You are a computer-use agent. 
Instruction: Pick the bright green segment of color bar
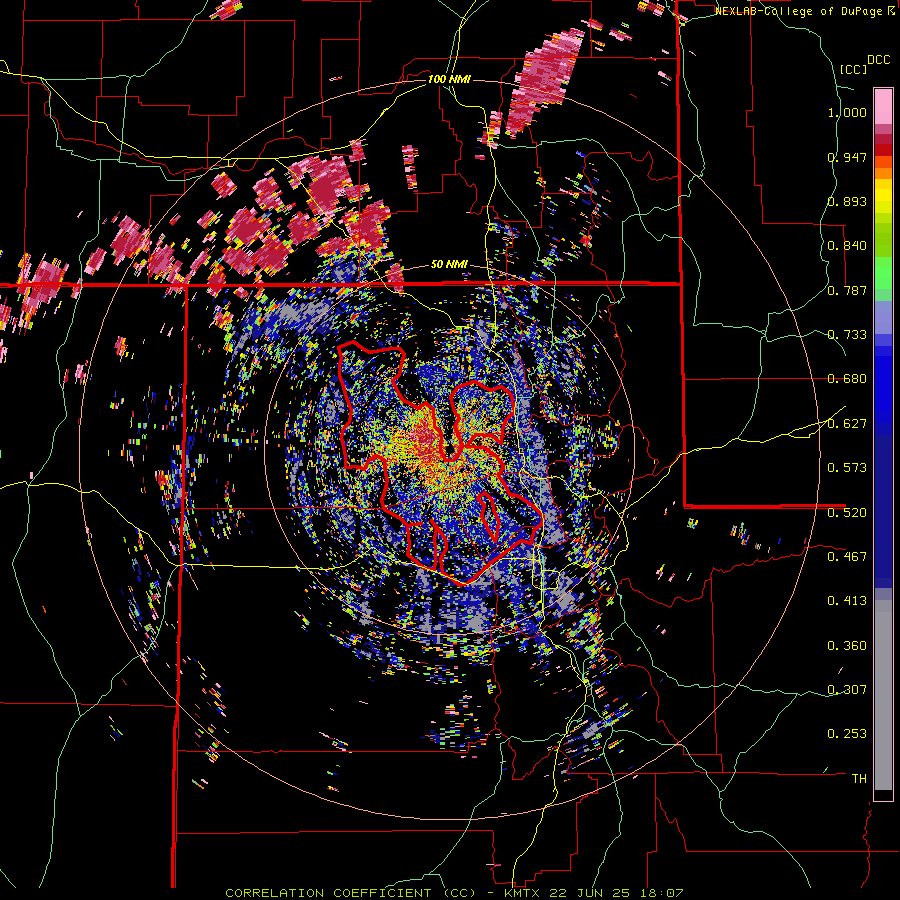[883, 273]
